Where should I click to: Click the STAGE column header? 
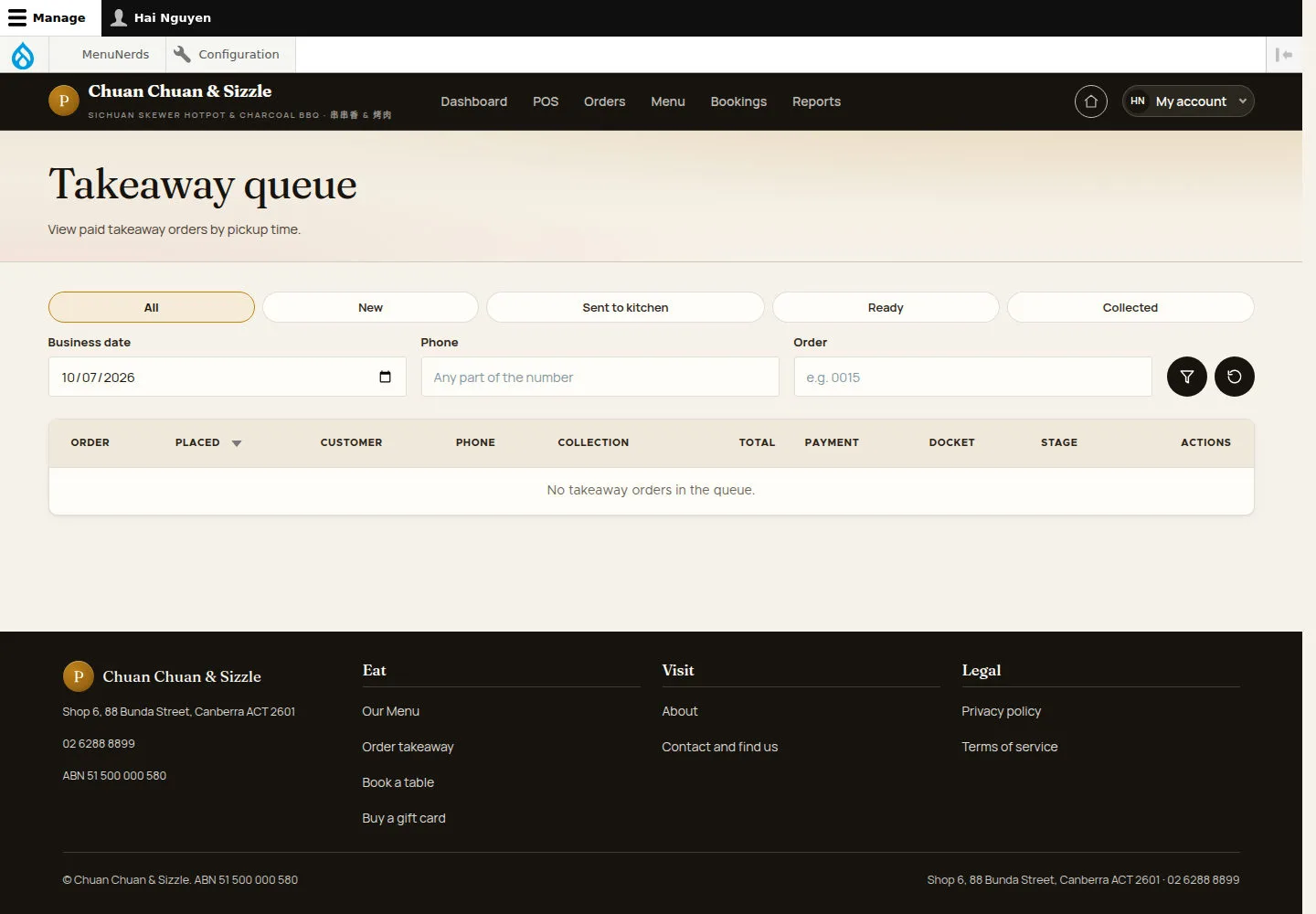[1059, 442]
